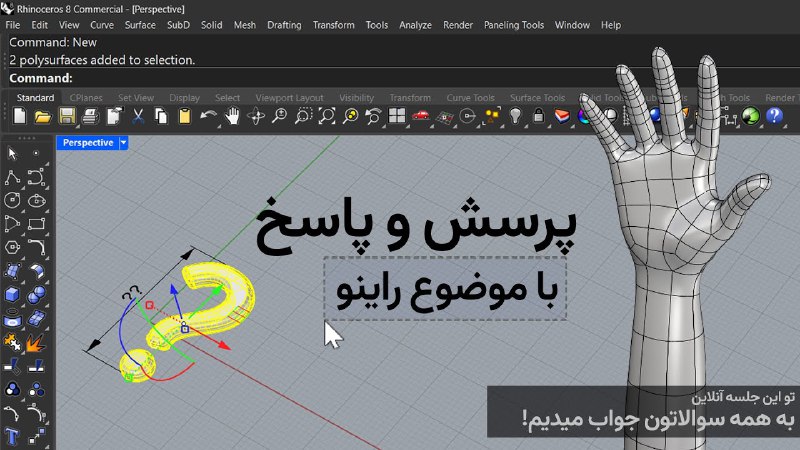This screenshot has width=800, height=450.
Task: Open the Paneling Tools menu
Action: 514,25
